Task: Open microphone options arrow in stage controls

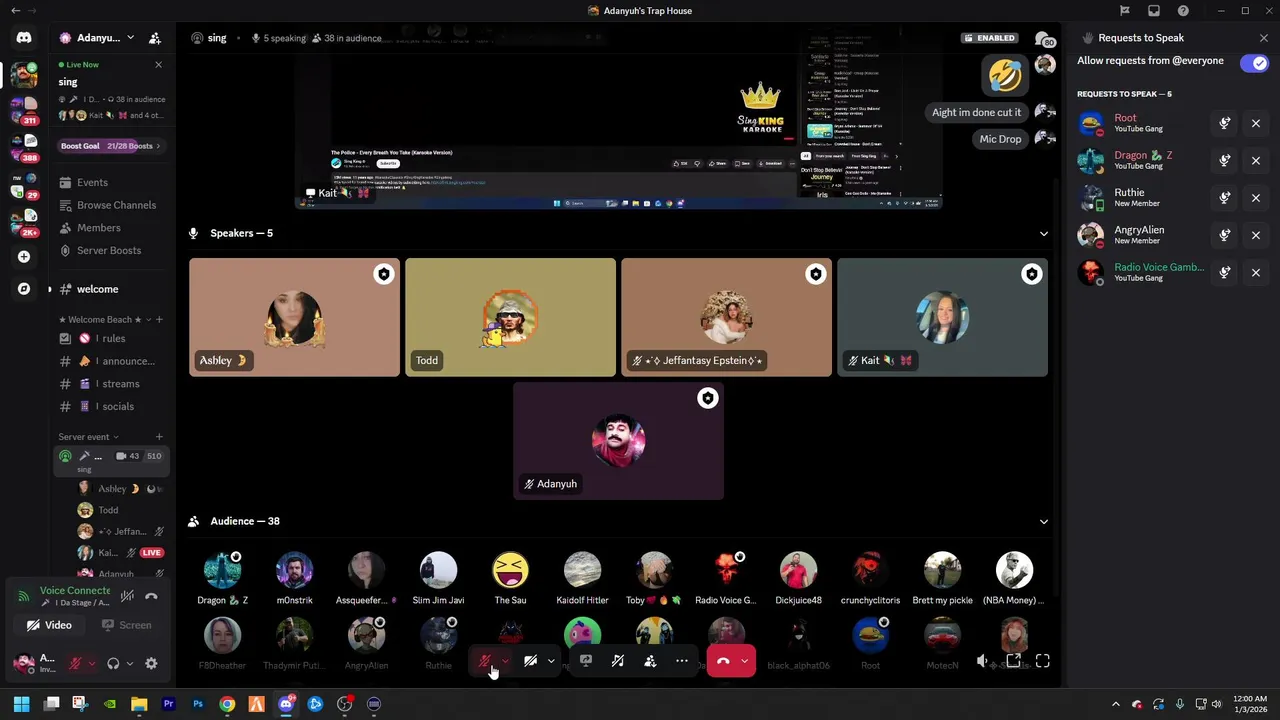Action: pos(506,661)
